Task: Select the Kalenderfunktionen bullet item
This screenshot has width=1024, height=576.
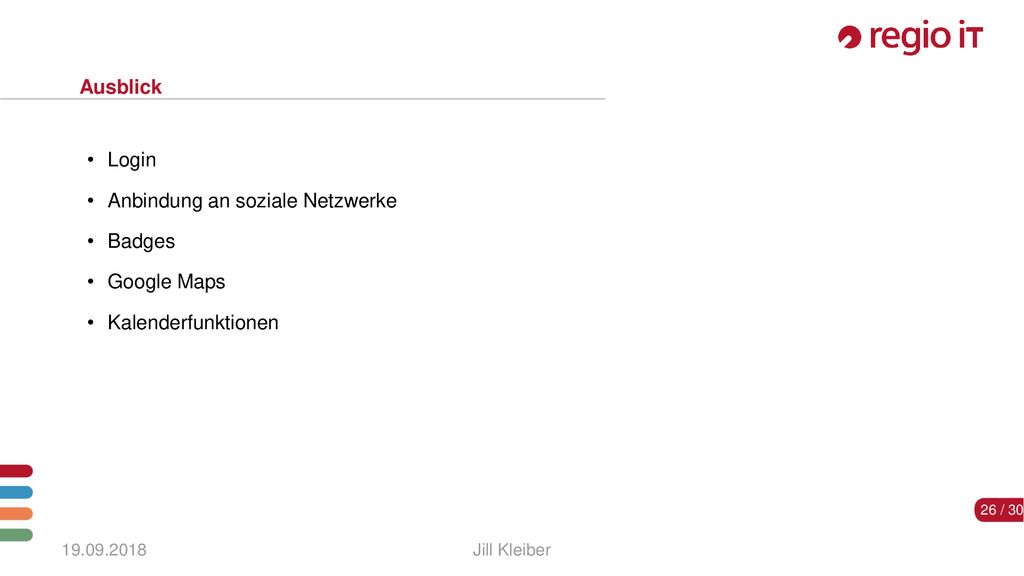Action: pyautogui.click(x=193, y=323)
